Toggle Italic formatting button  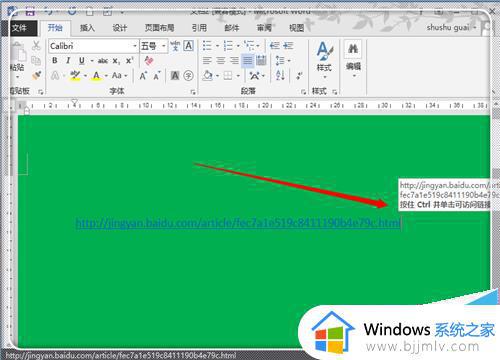click(68, 61)
